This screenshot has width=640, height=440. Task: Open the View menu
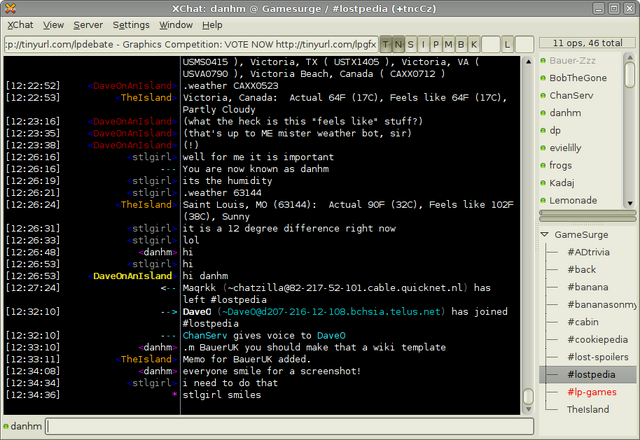pyautogui.click(x=53, y=25)
